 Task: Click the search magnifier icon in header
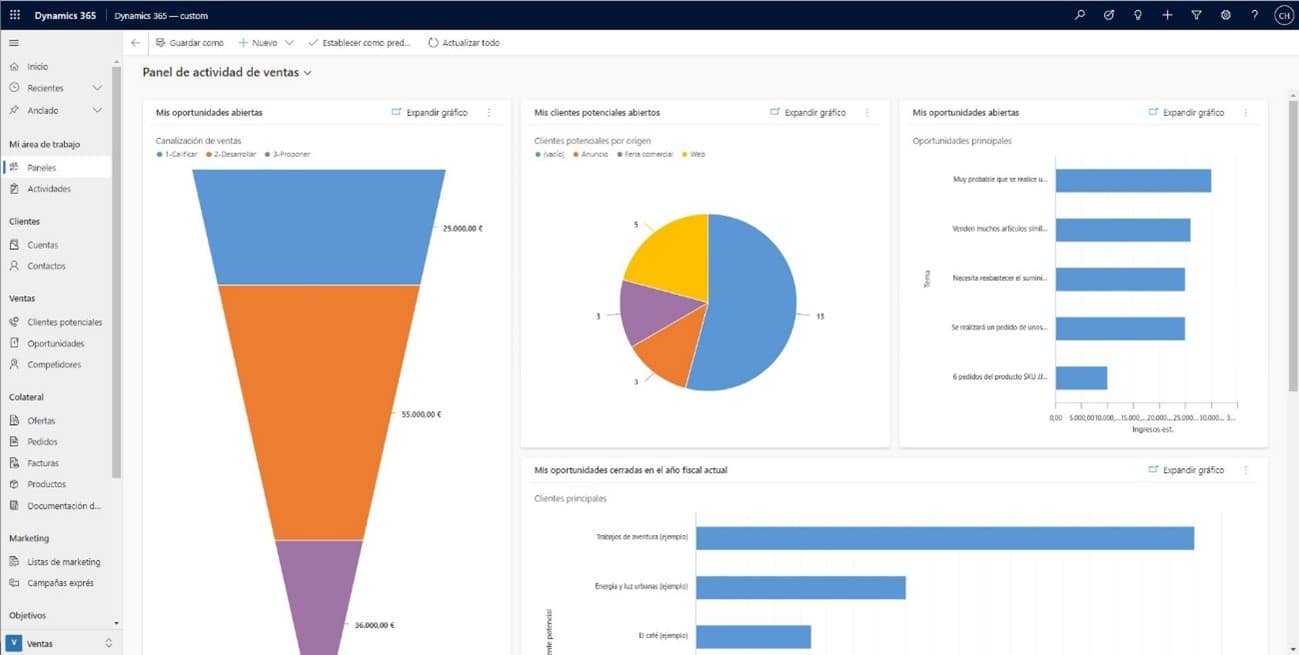1079,15
